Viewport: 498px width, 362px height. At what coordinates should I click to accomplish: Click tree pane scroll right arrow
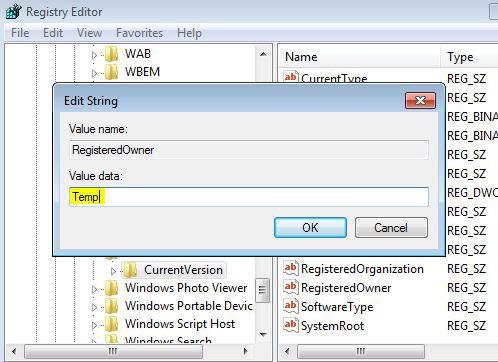coord(246,351)
